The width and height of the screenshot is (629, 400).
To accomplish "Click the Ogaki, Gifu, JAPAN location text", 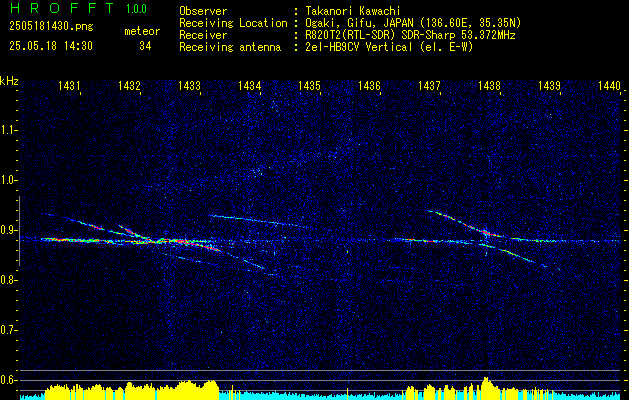I will tap(412, 23).
